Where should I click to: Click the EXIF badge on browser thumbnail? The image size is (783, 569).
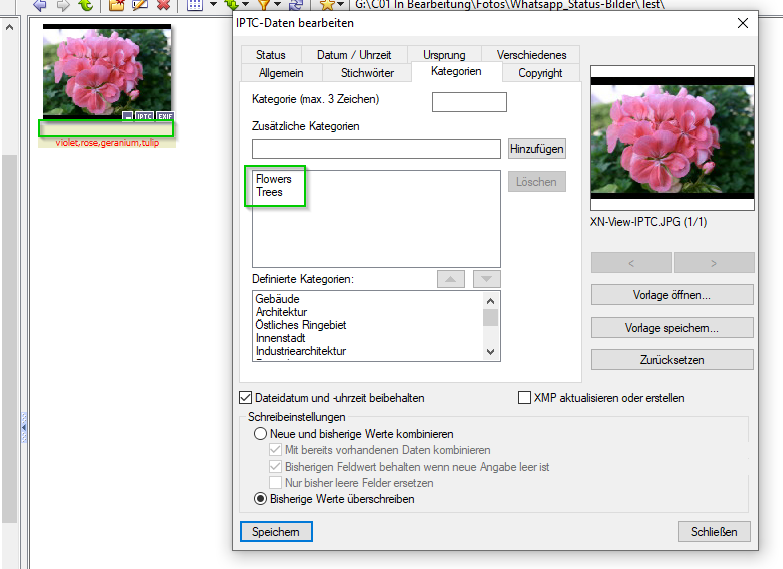coord(165,116)
